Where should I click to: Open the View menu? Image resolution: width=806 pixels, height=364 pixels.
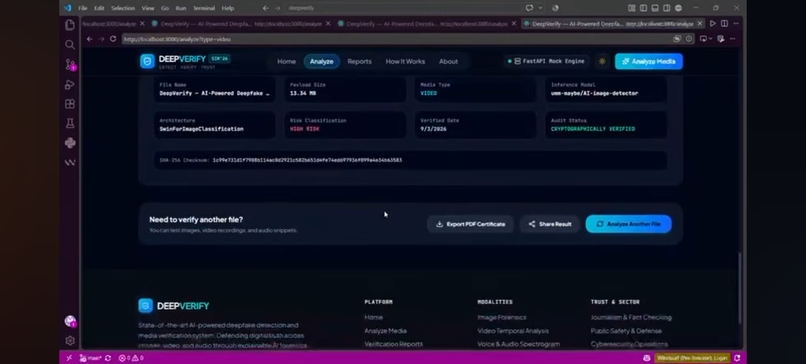click(148, 8)
